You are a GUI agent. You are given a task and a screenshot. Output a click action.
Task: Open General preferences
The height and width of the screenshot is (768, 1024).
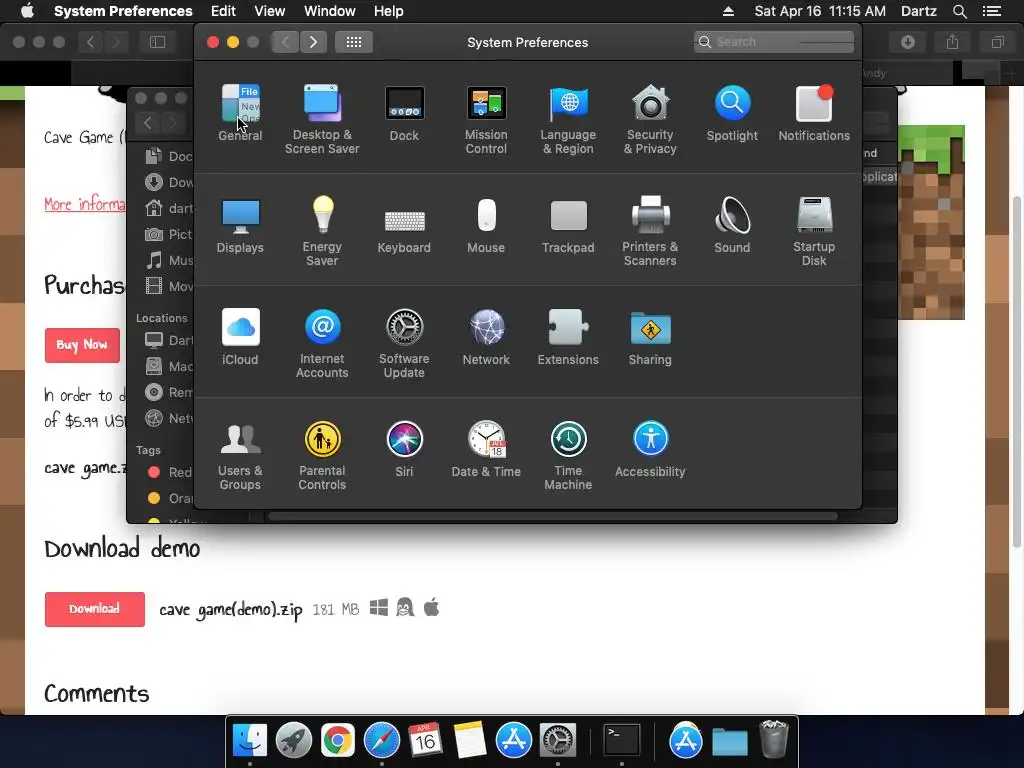coord(240,113)
